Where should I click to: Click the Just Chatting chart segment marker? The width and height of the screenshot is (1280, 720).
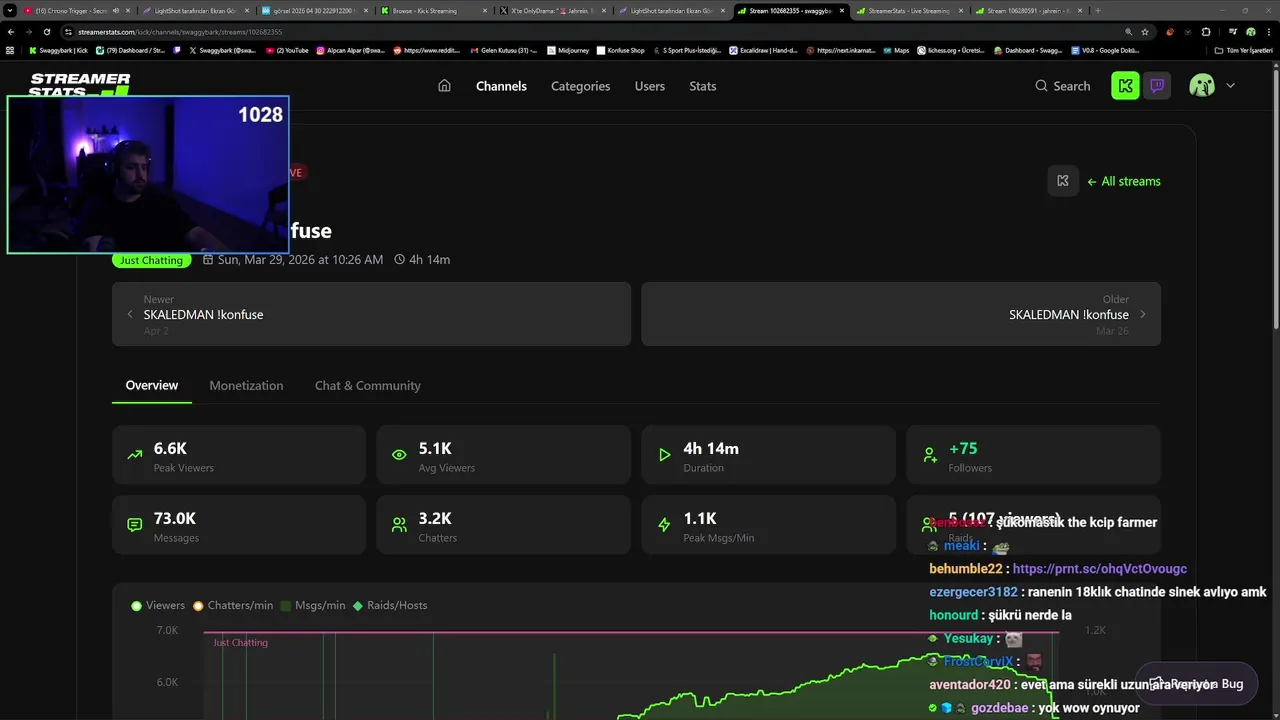tap(240, 642)
